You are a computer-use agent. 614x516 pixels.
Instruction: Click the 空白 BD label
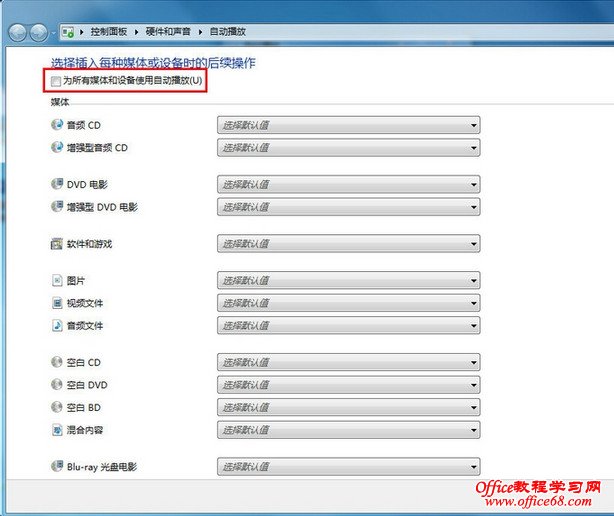point(84,408)
